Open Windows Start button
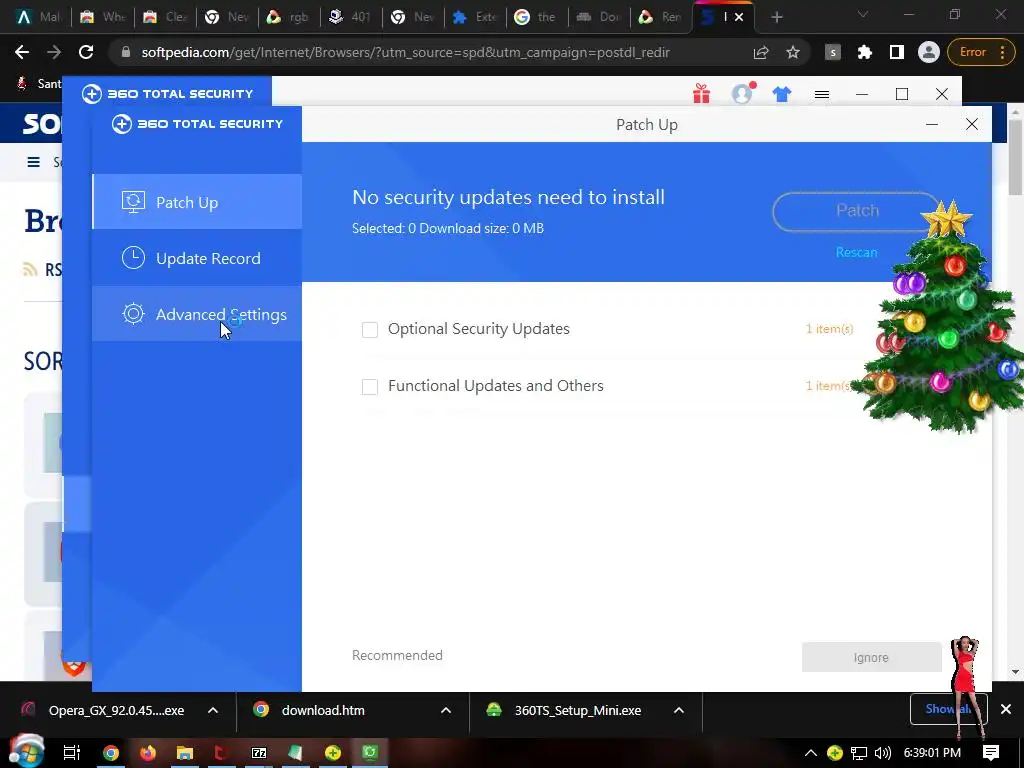The image size is (1024, 768). pos(26,752)
